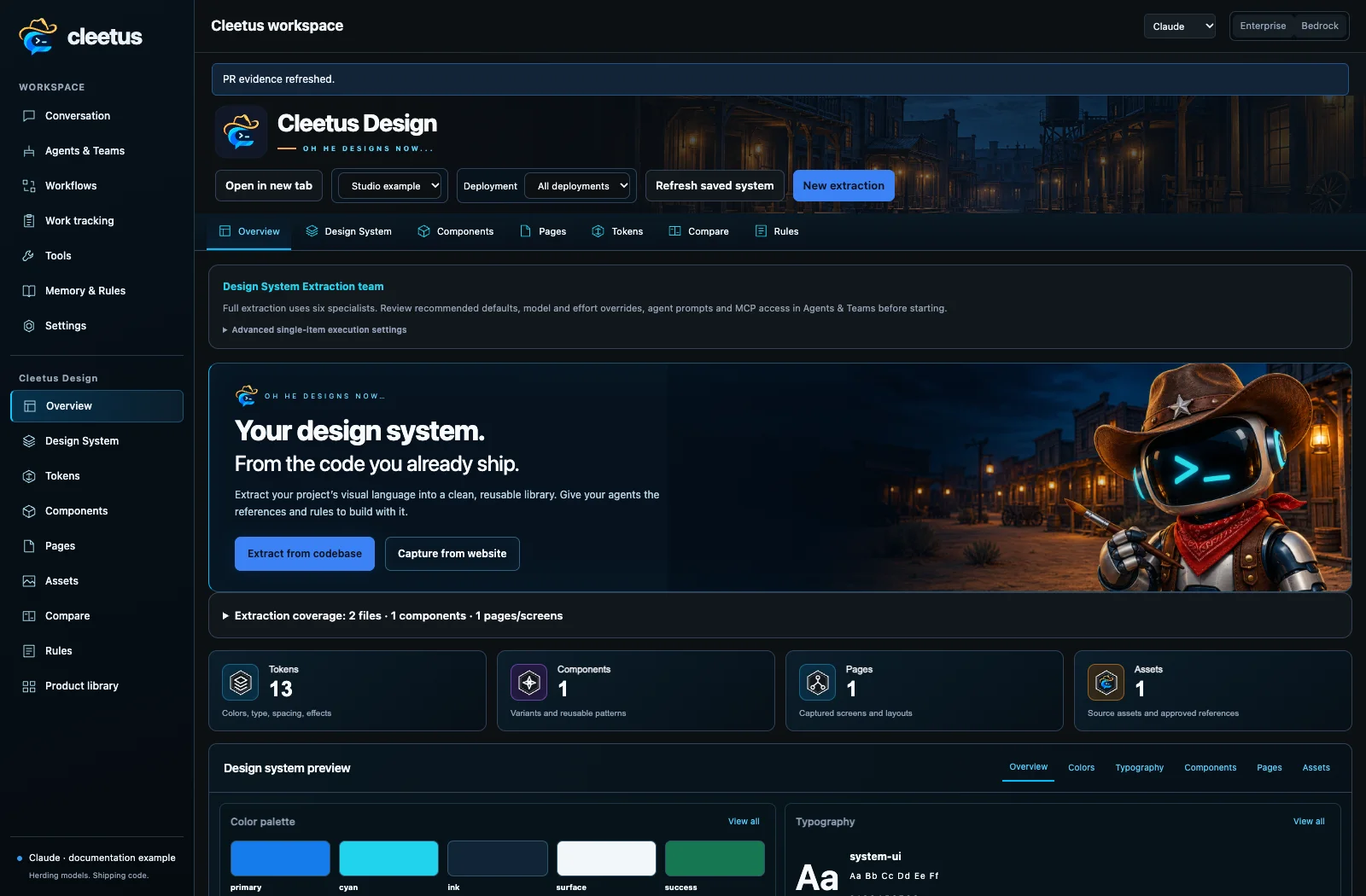Screen dimensions: 1366x896
Task: Expand Advanced single-item execution settings
Action: 315,330
